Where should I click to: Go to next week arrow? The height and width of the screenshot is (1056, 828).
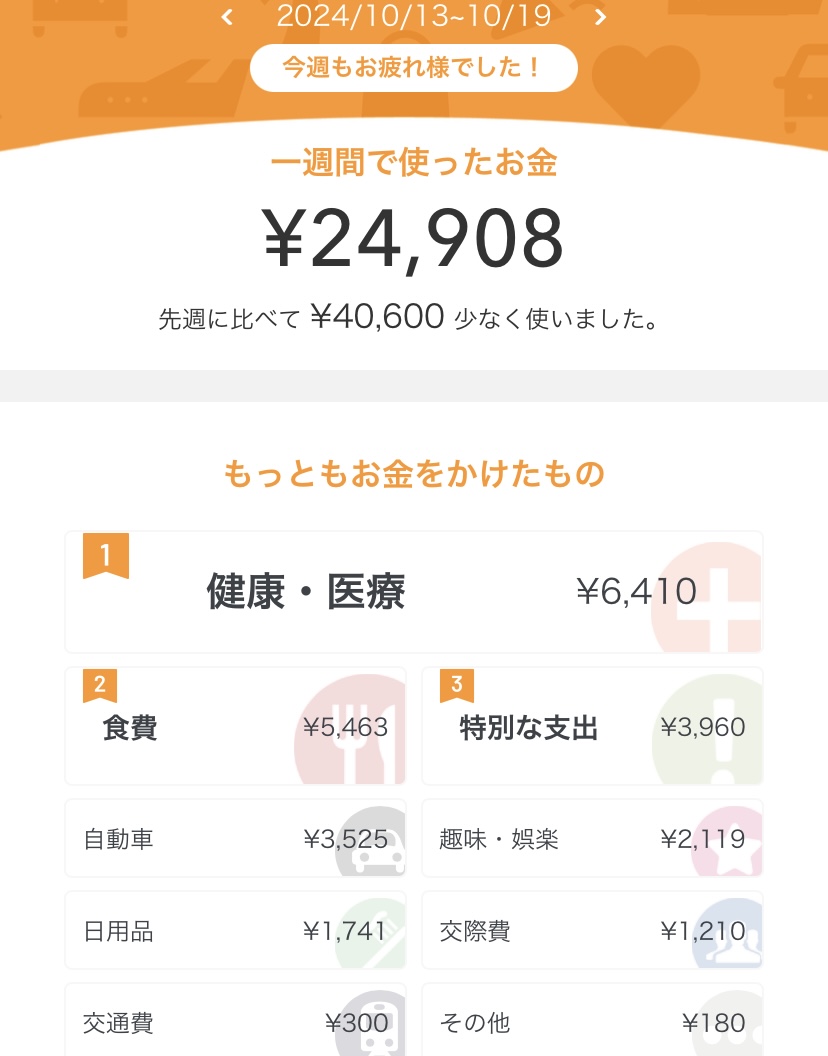coord(600,17)
